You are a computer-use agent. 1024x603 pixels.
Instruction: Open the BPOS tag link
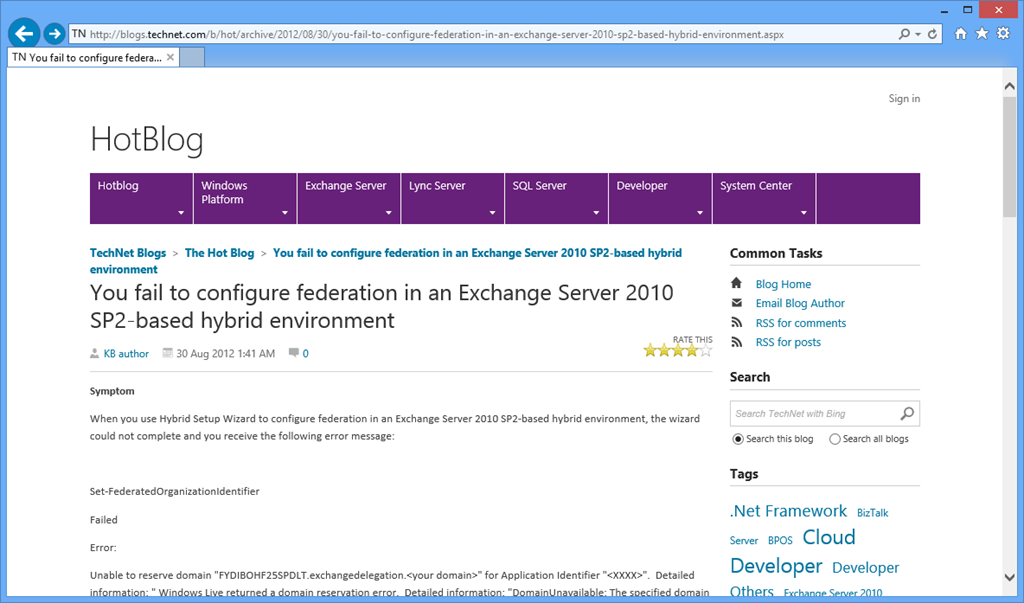pyautogui.click(x=780, y=540)
